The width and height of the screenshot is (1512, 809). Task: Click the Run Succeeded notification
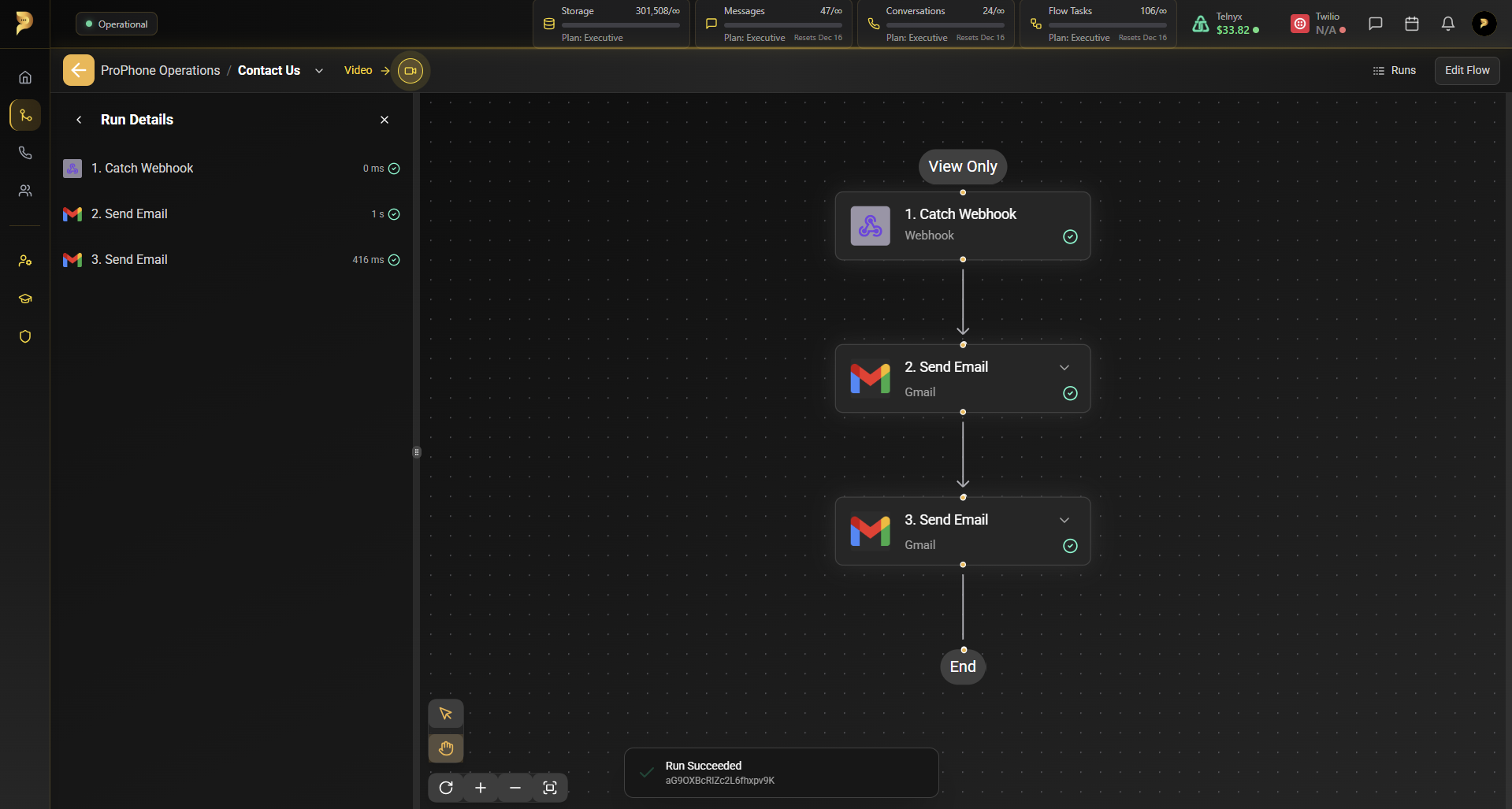tap(782, 773)
